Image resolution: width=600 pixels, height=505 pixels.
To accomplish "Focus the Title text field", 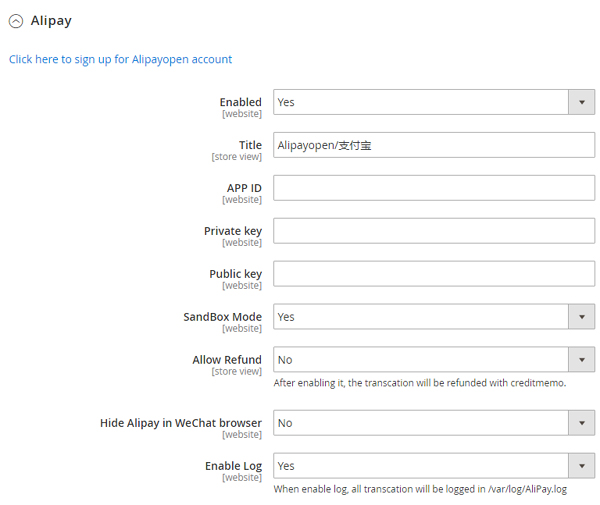I will (x=433, y=145).
